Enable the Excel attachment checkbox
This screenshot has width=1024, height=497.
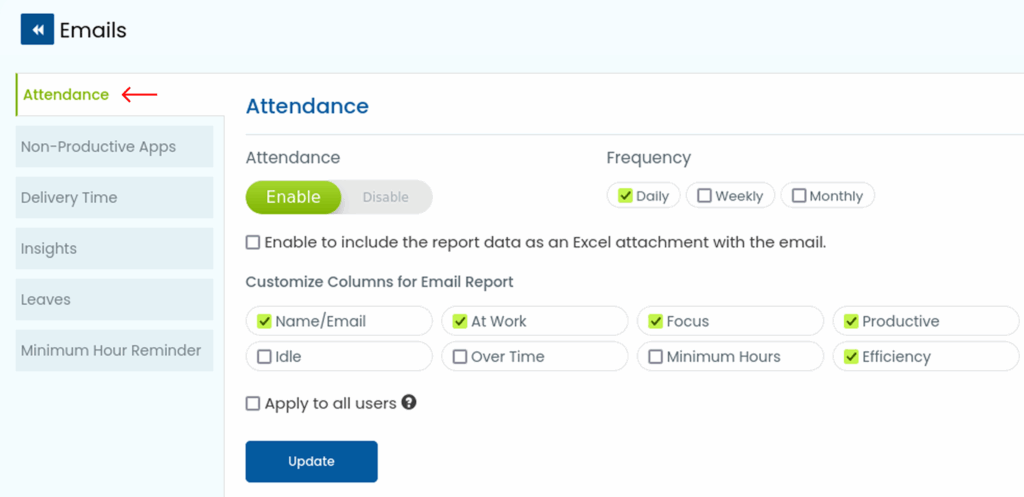coord(253,242)
